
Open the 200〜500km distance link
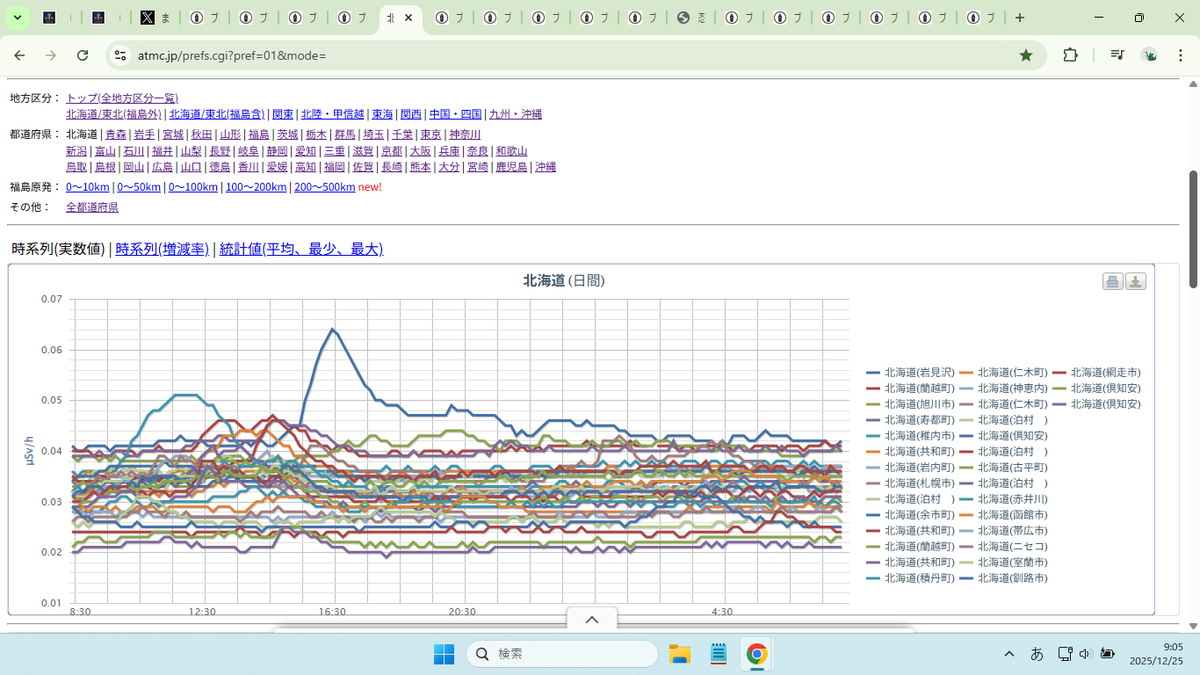(324, 187)
